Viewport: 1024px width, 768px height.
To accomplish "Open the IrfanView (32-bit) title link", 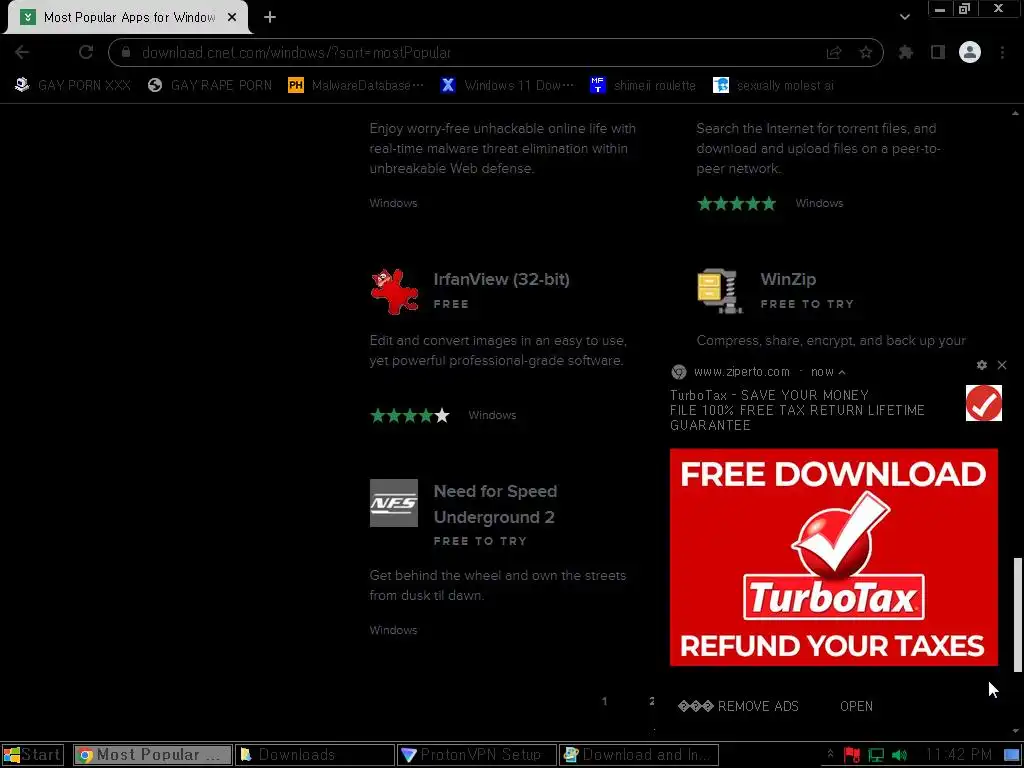I will pyautogui.click(x=502, y=280).
